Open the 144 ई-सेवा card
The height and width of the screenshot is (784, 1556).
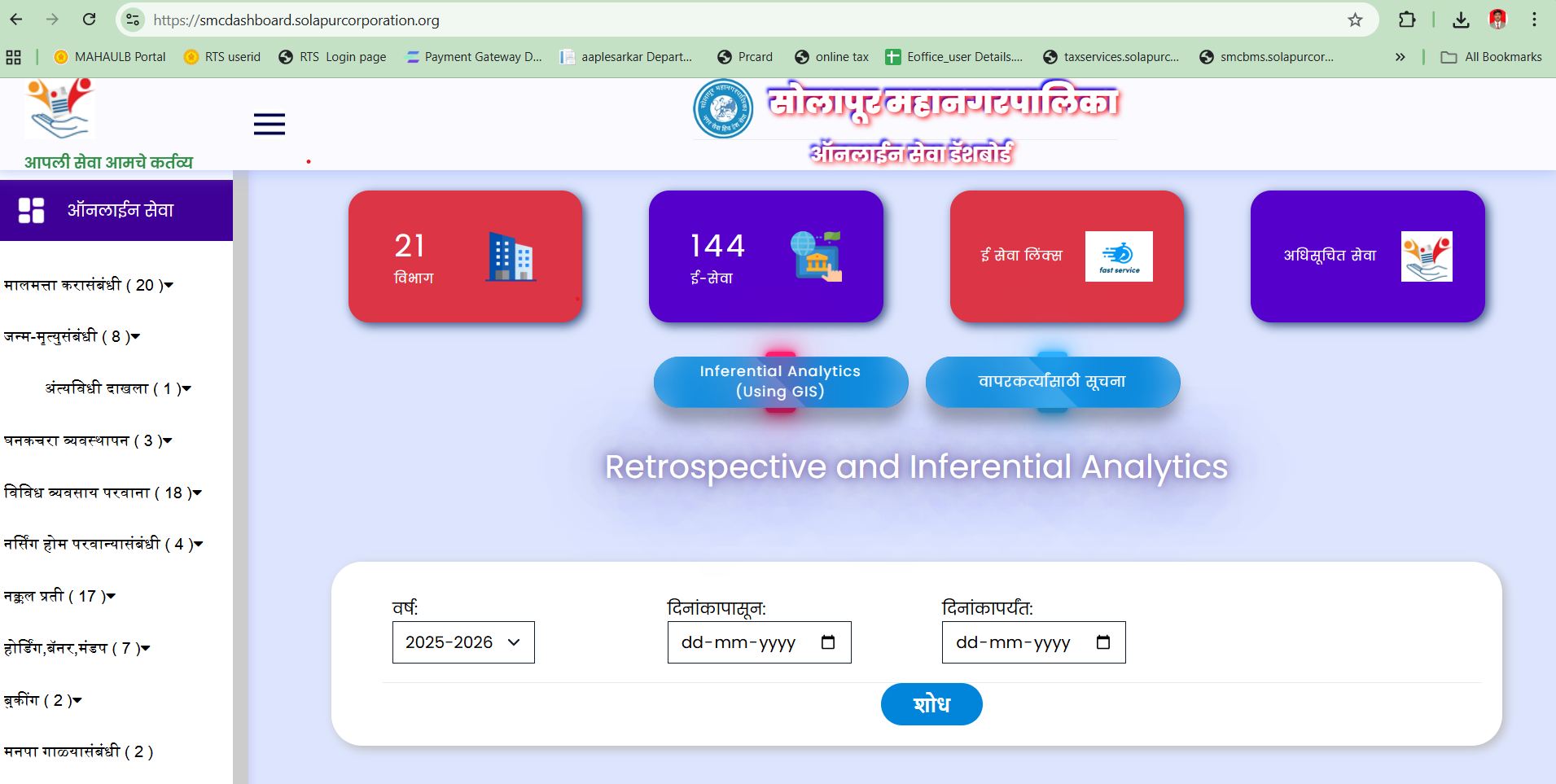[765, 256]
